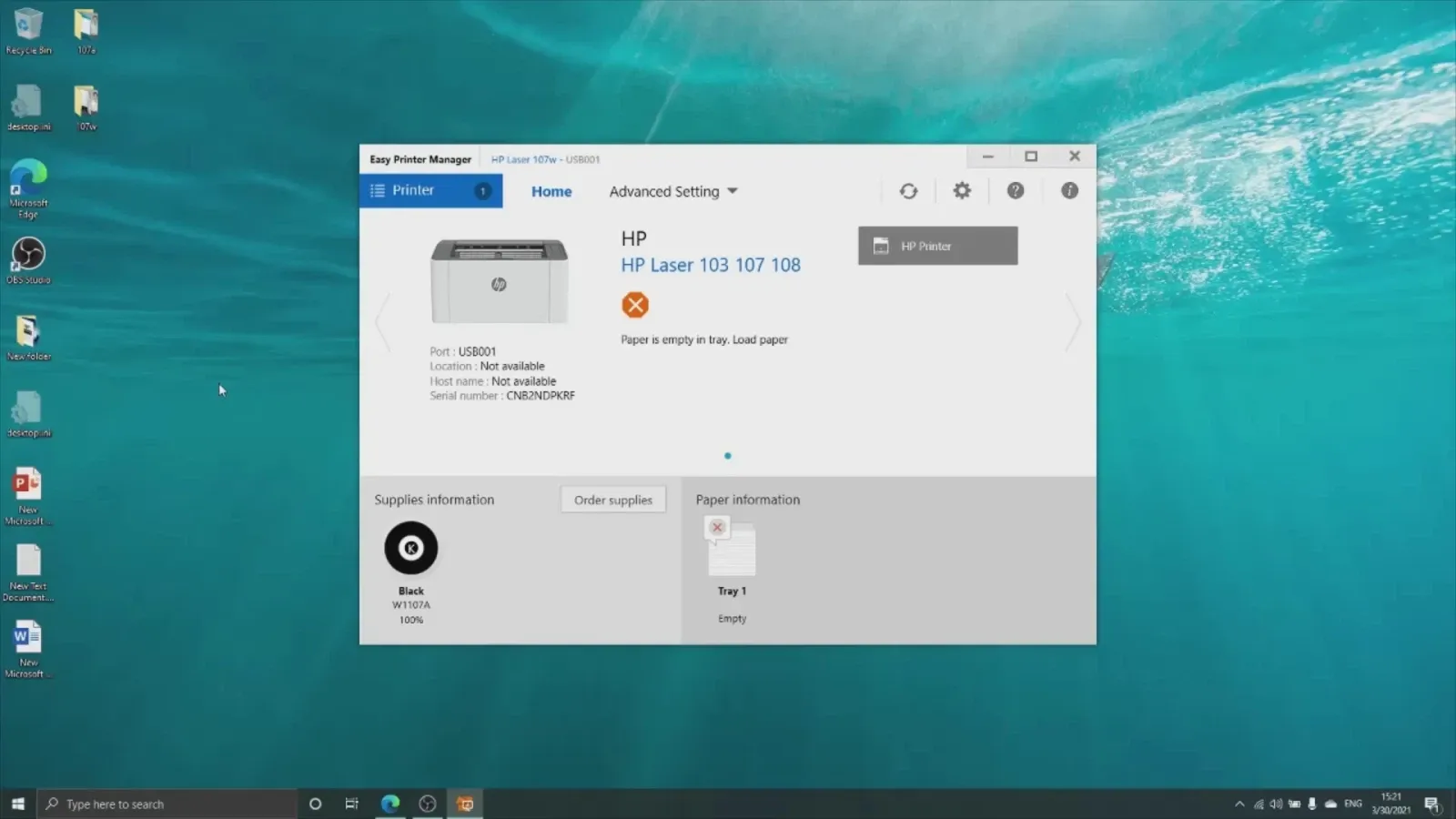The height and width of the screenshot is (819, 1456).
Task: Maximize the Easy Printer Manager window
Action: 1031,157
